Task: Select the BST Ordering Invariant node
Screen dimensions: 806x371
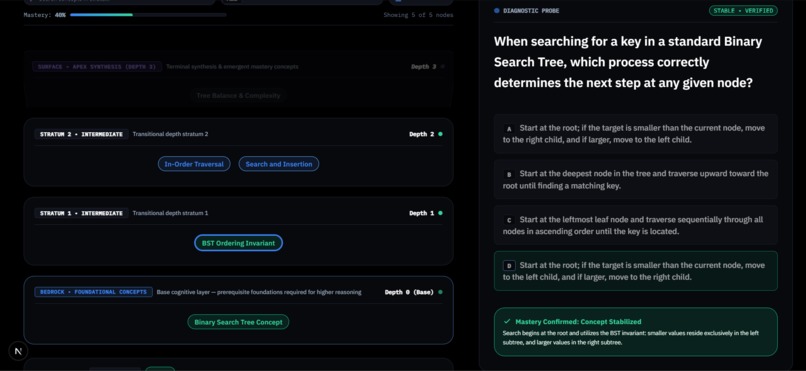Action: (238, 243)
